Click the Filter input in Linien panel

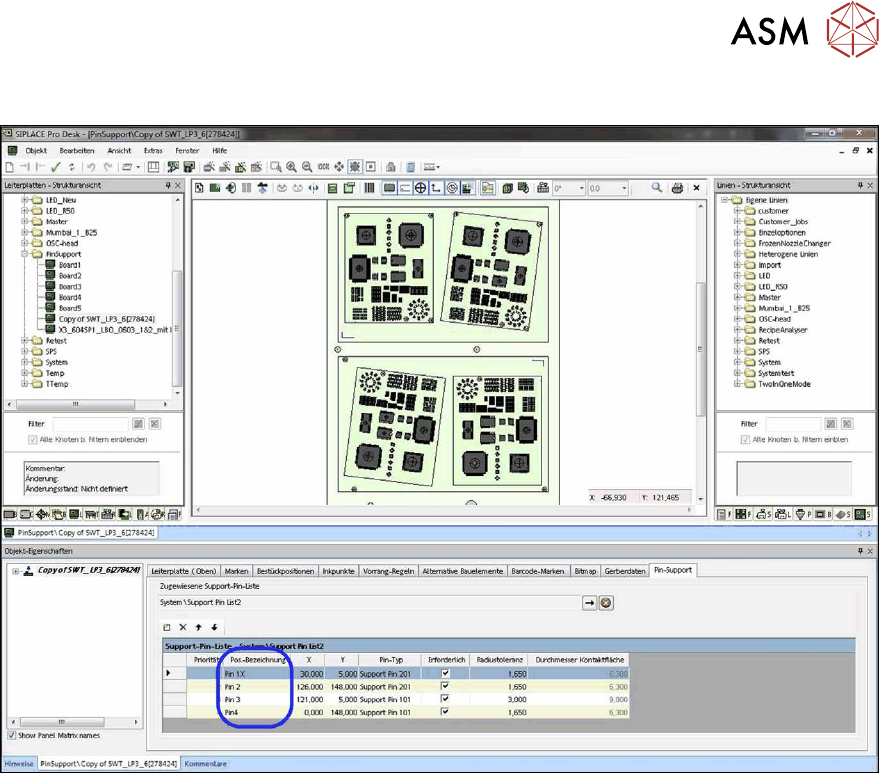pyautogui.click(x=793, y=424)
